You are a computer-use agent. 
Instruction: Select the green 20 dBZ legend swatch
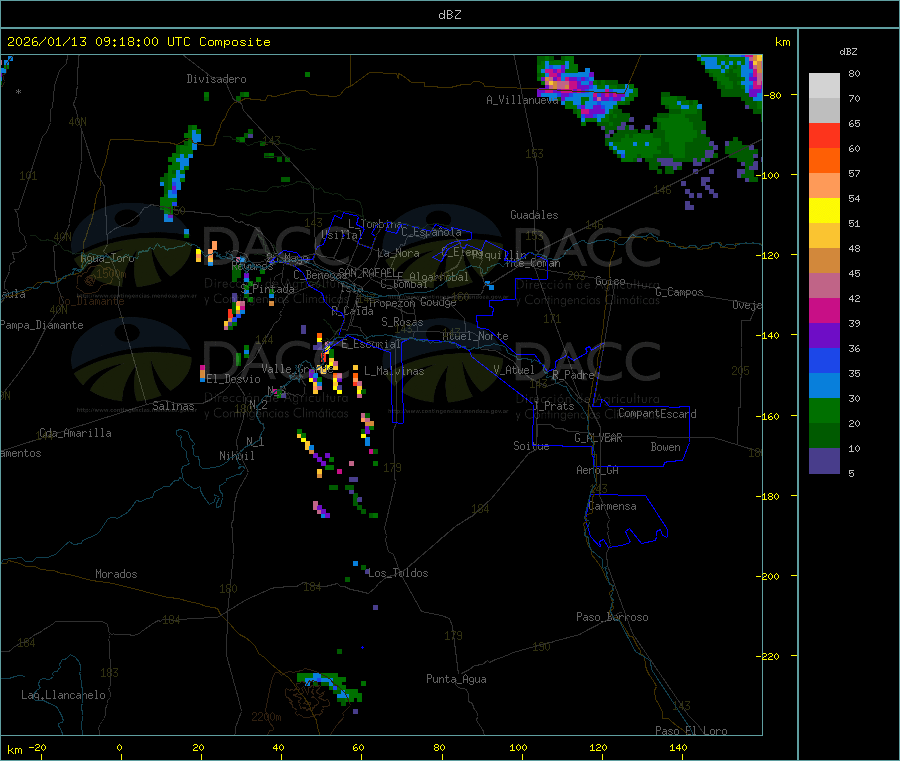[824, 410]
